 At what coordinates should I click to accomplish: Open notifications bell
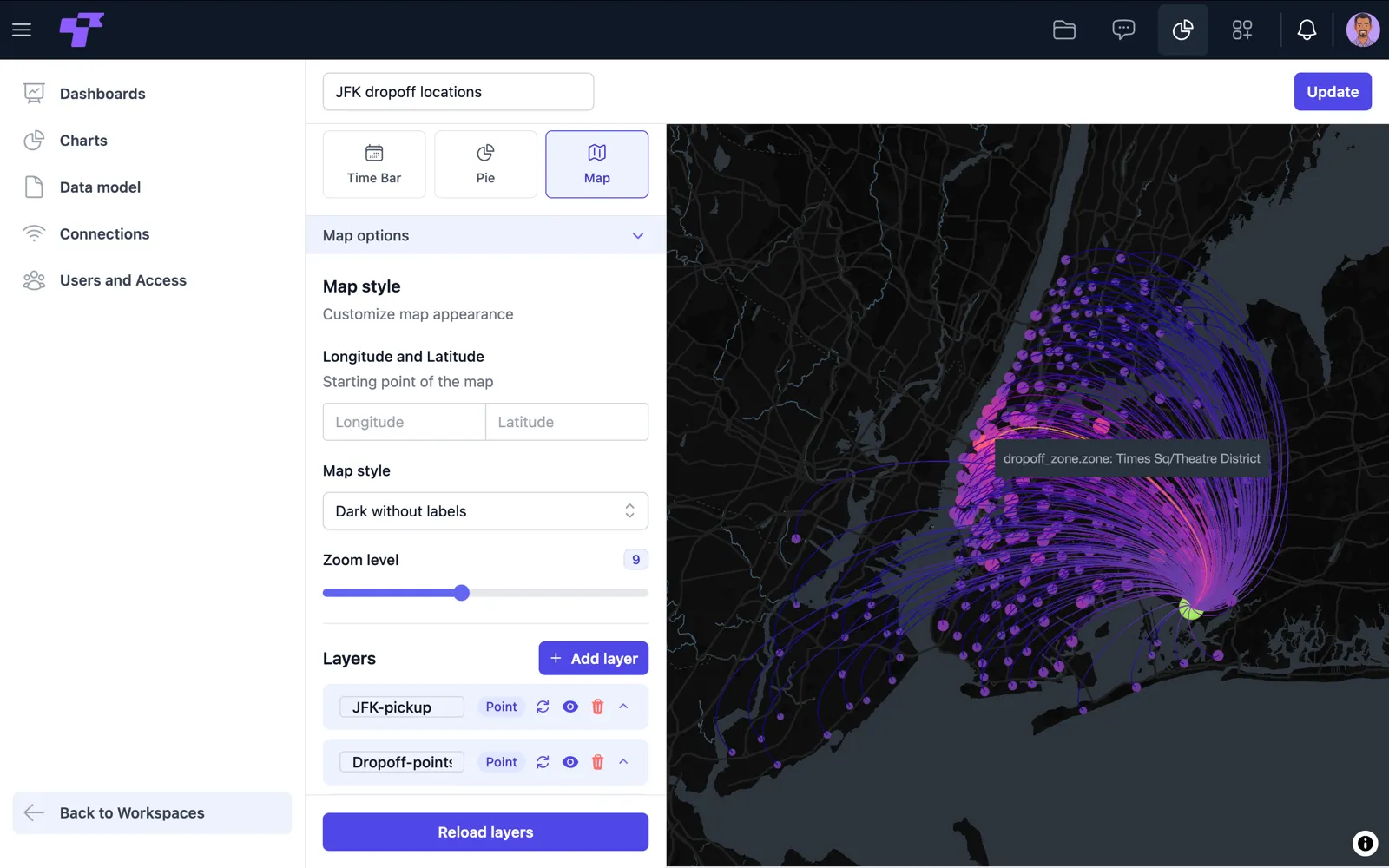point(1307,30)
